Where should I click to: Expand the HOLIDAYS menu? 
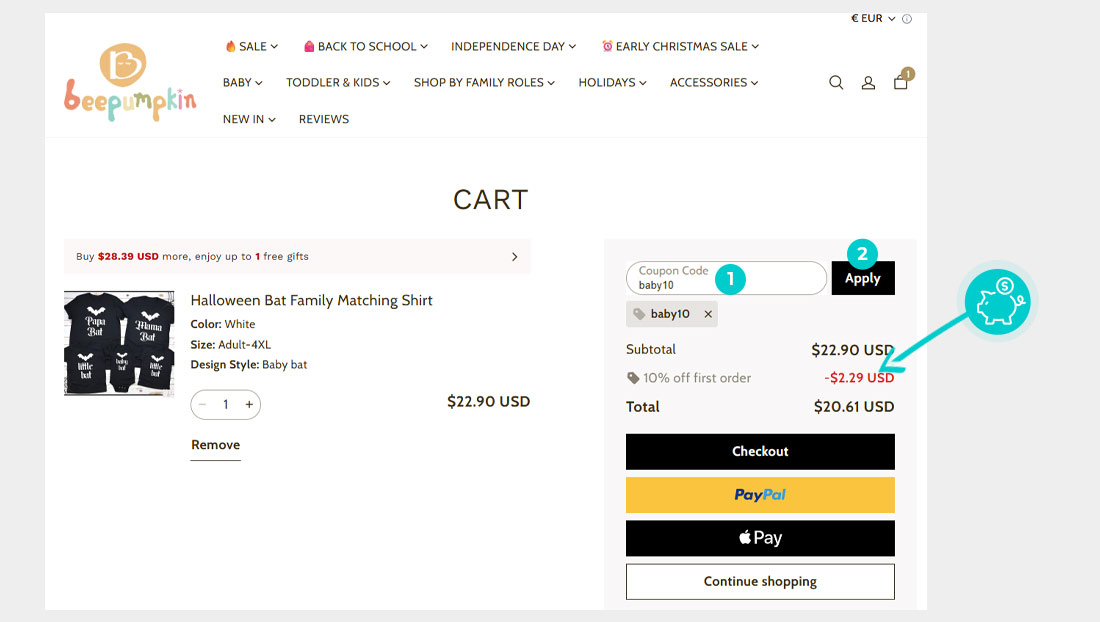click(x=612, y=83)
